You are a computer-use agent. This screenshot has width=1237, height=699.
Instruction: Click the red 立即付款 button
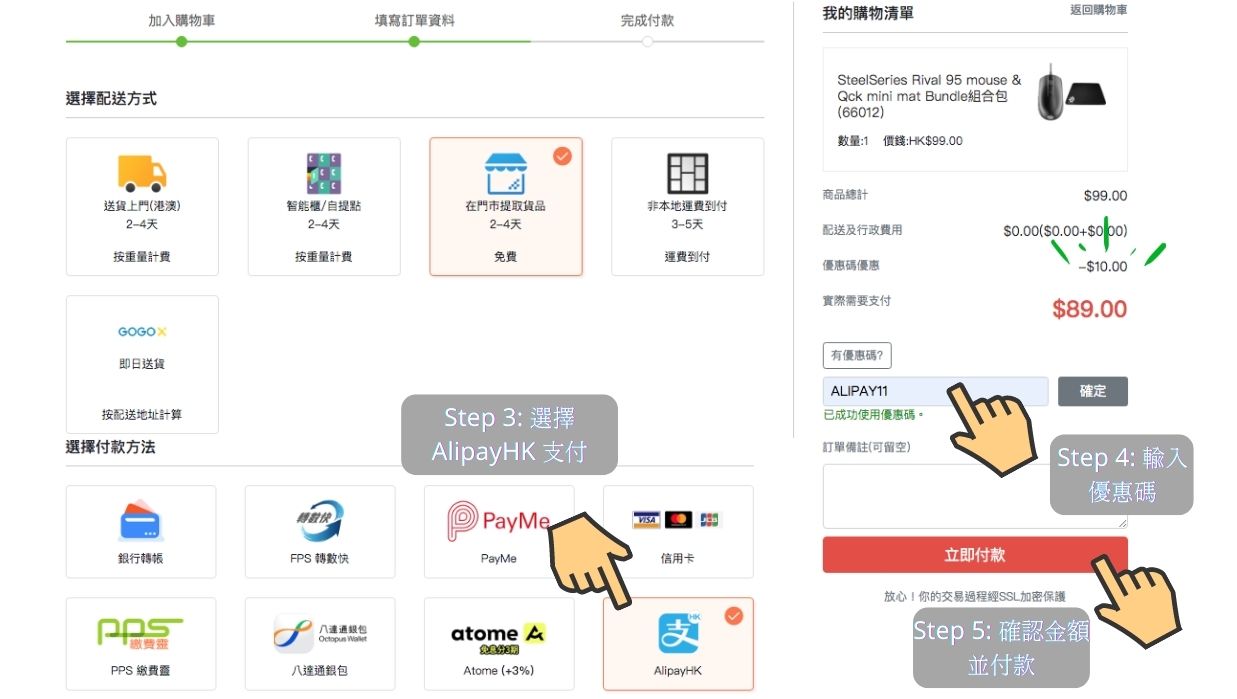(x=975, y=555)
